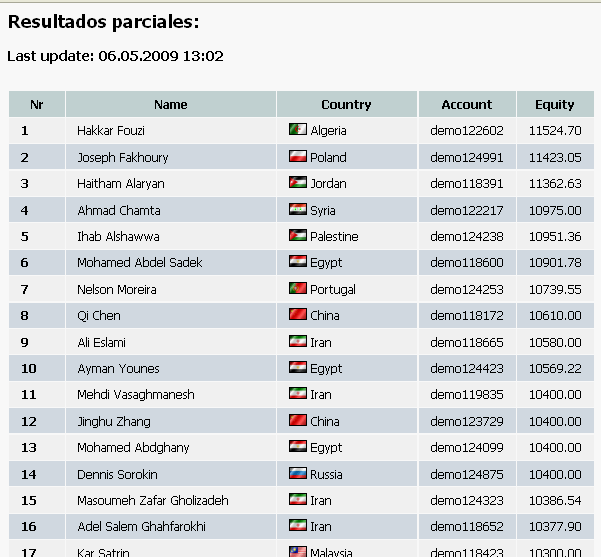
Task: Click the Russia flag icon
Action: pyautogui.click(x=297, y=474)
